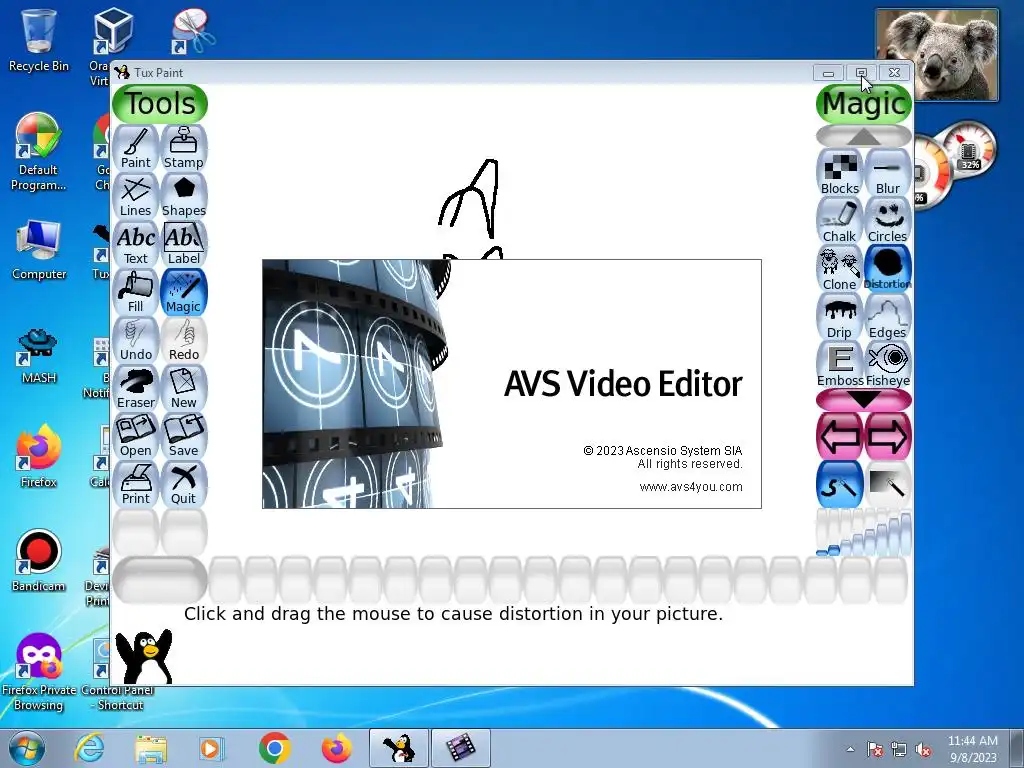Open the Windows Start menu

coord(27,748)
